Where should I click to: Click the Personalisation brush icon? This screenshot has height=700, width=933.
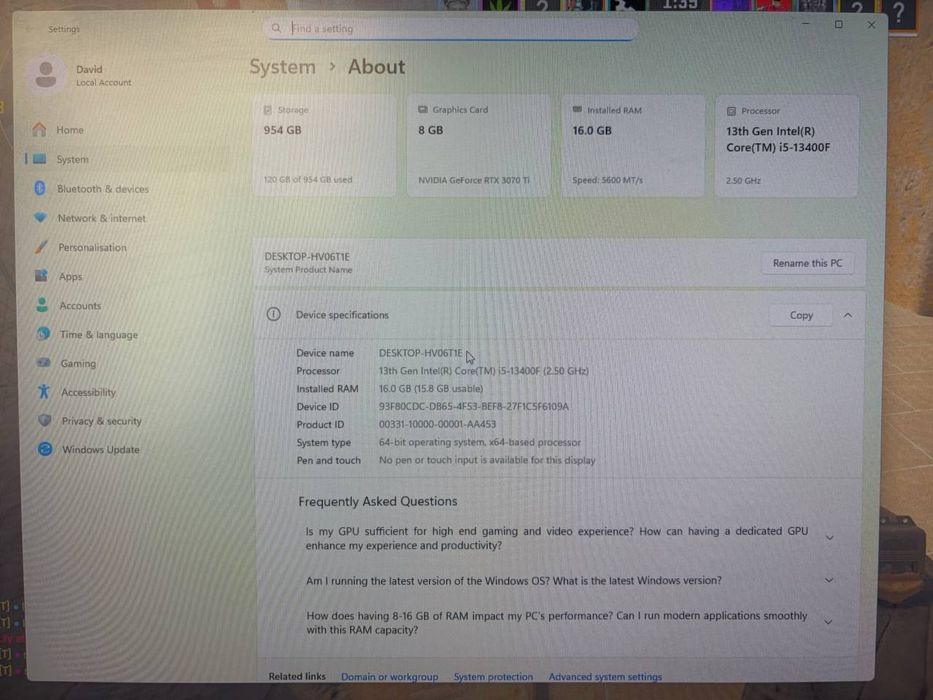[41, 246]
